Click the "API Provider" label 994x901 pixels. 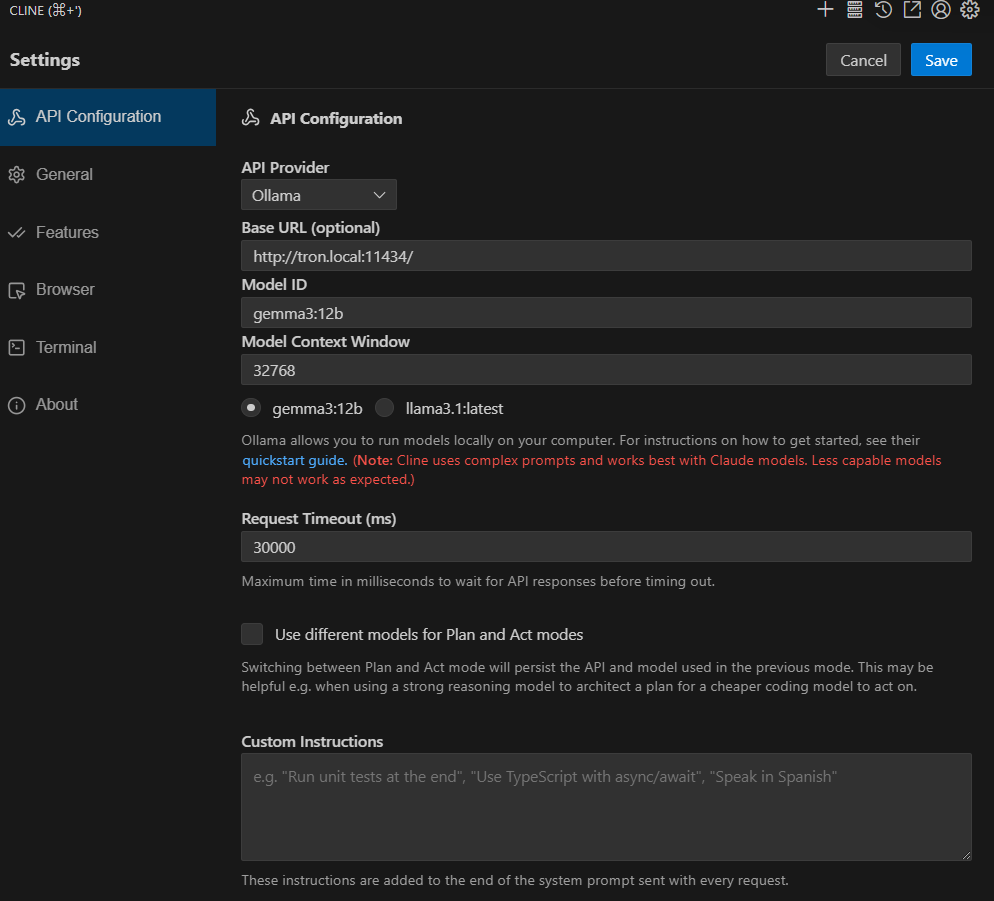point(285,167)
